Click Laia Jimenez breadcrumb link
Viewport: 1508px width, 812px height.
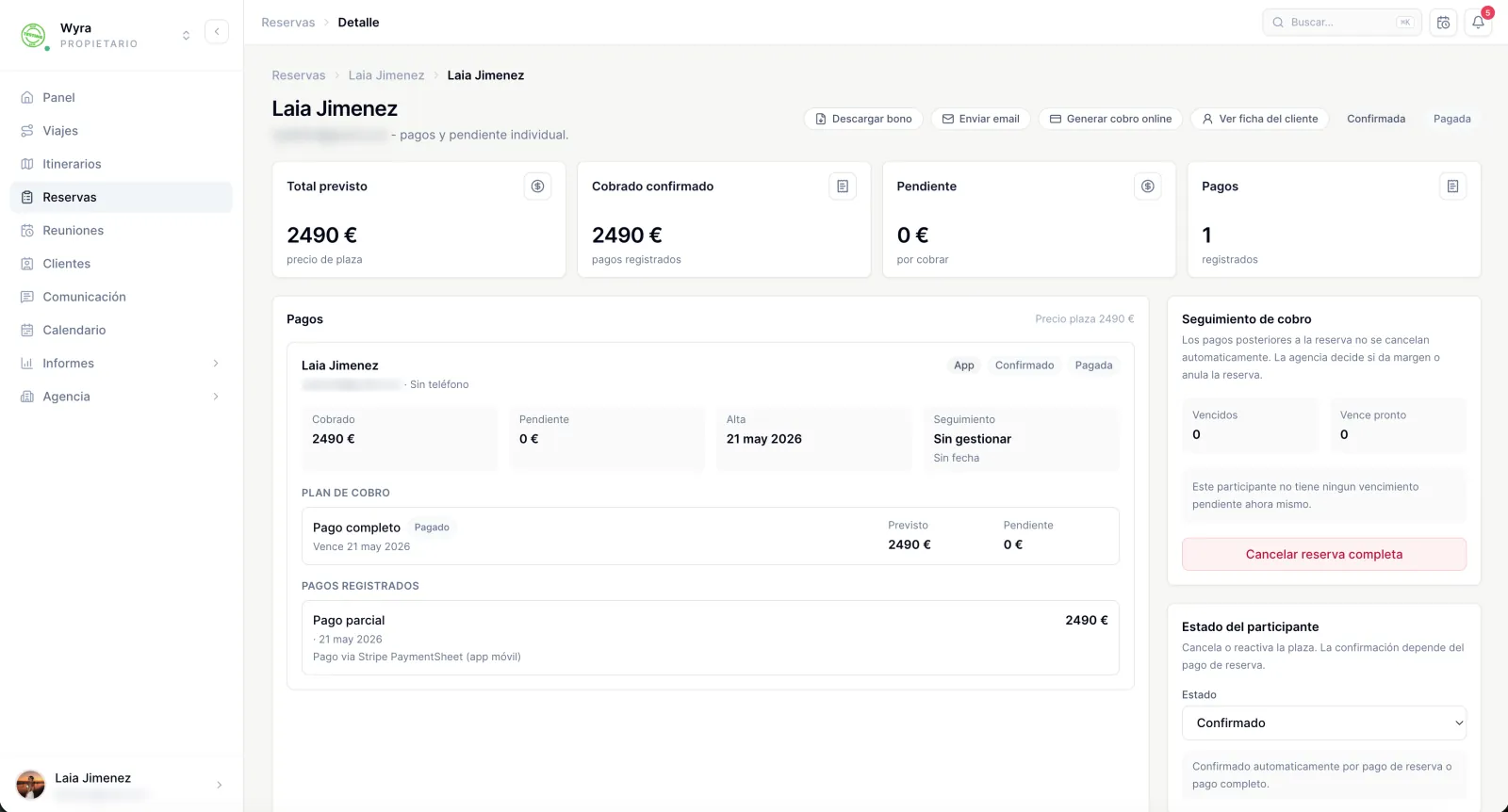[386, 75]
